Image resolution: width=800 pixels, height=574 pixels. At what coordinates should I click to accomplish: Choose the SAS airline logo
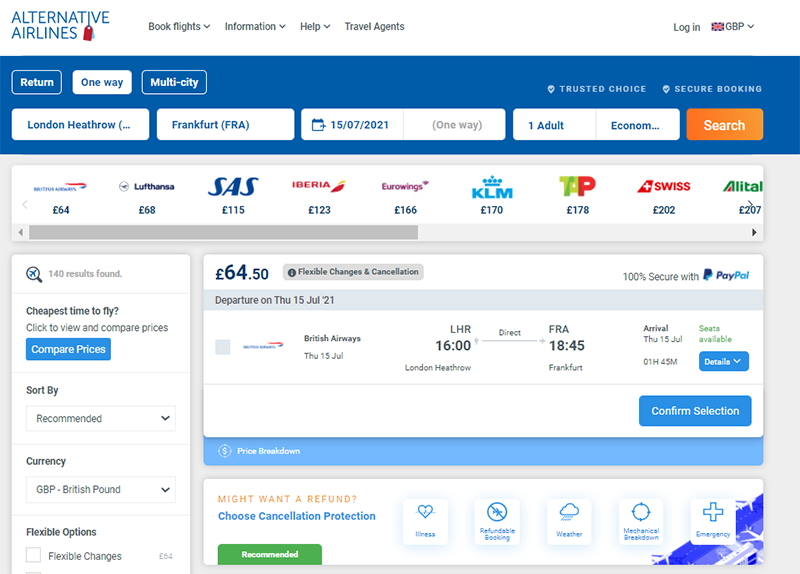pos(233,186)
